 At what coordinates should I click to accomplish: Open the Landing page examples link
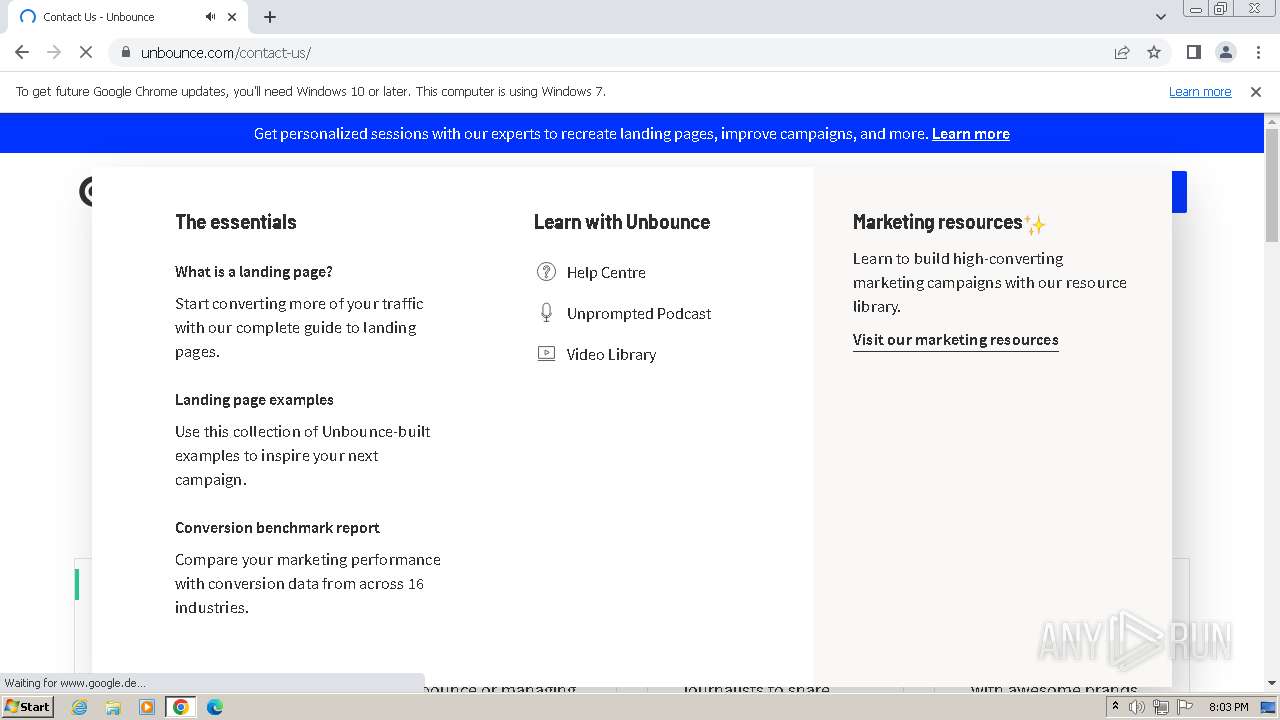[254, 399]
